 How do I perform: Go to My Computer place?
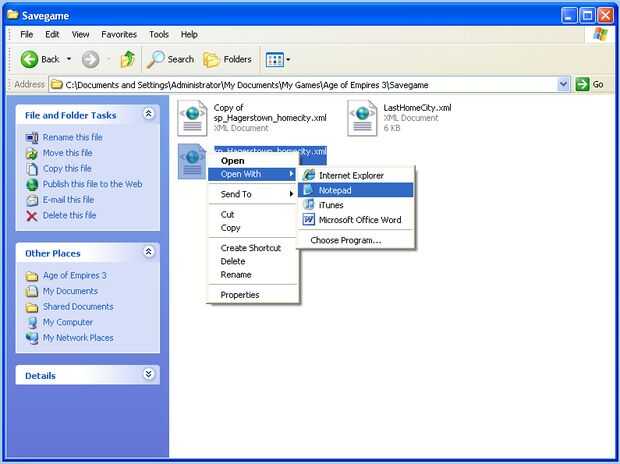tap(68, 322)
